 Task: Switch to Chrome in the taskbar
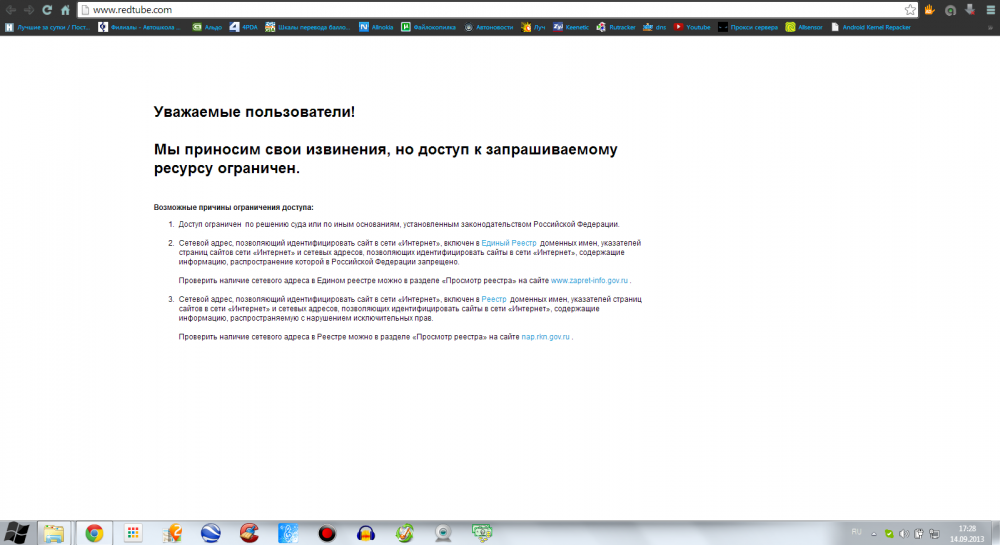[x=94, y=533]
